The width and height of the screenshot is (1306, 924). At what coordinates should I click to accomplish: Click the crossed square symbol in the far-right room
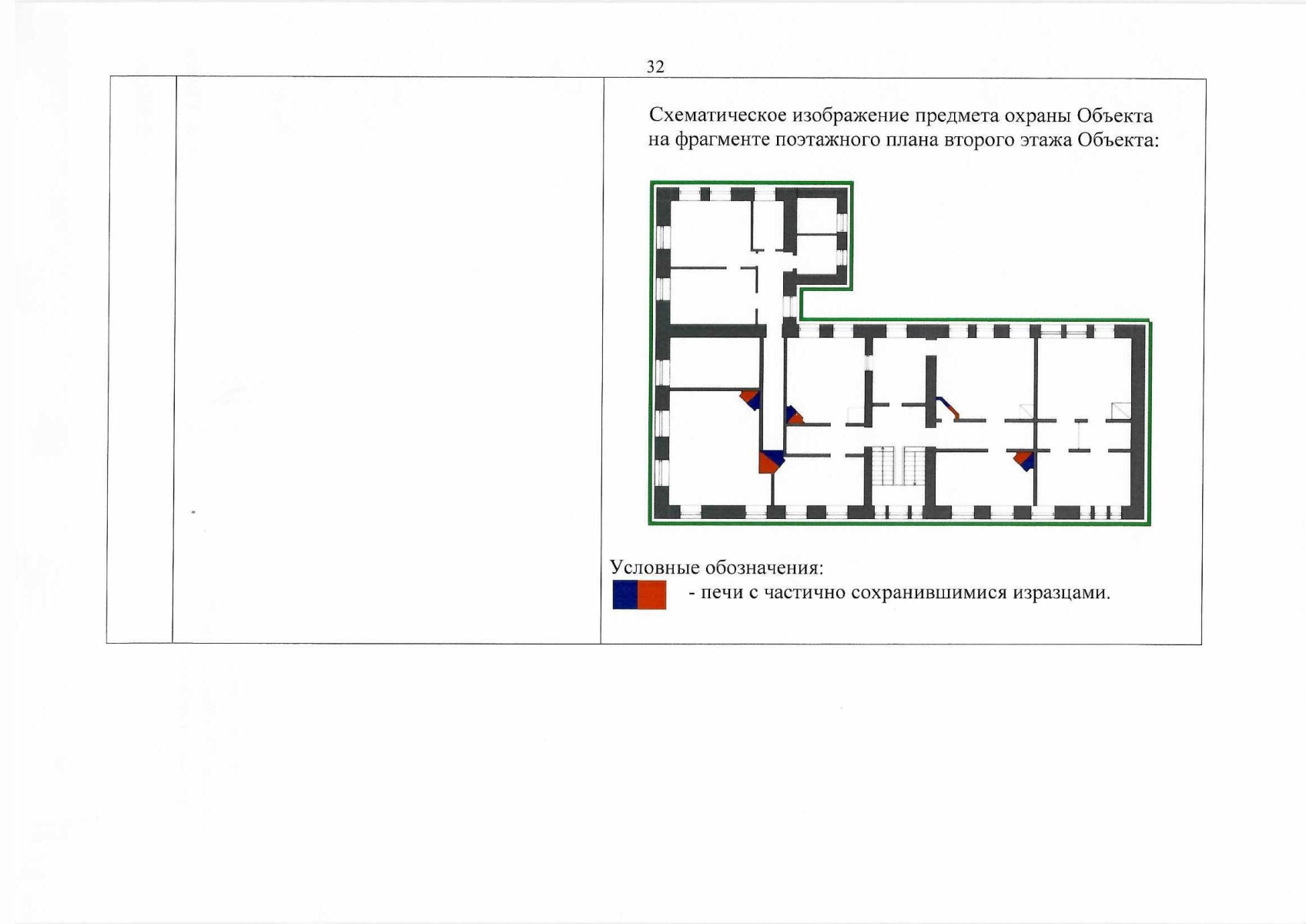pyautogui.click(x=1120, y=411)
